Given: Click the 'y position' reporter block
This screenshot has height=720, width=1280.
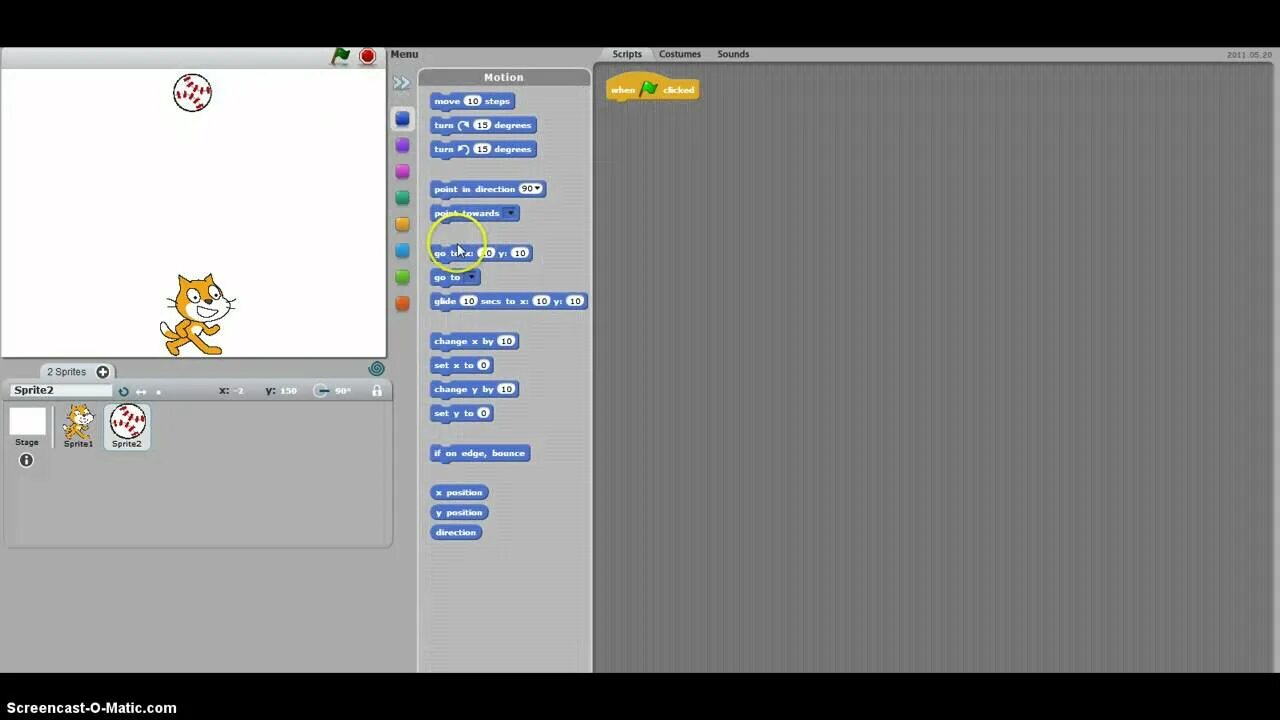Looking at the screenshot, I should pos(459,512).
